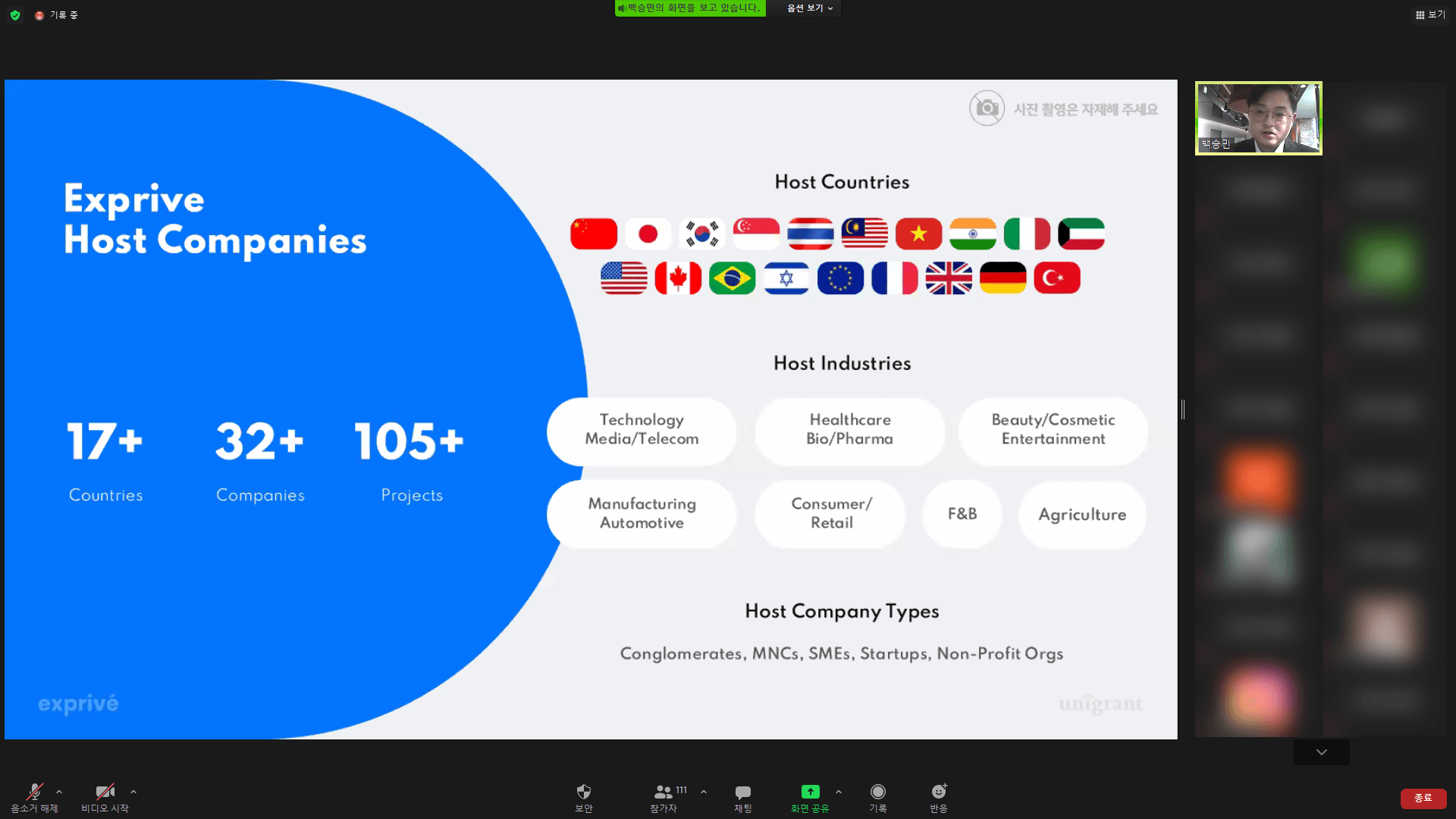Screen dimensions: 1456x819
Task: Click the Germany flag icon
Action: 1003,278
